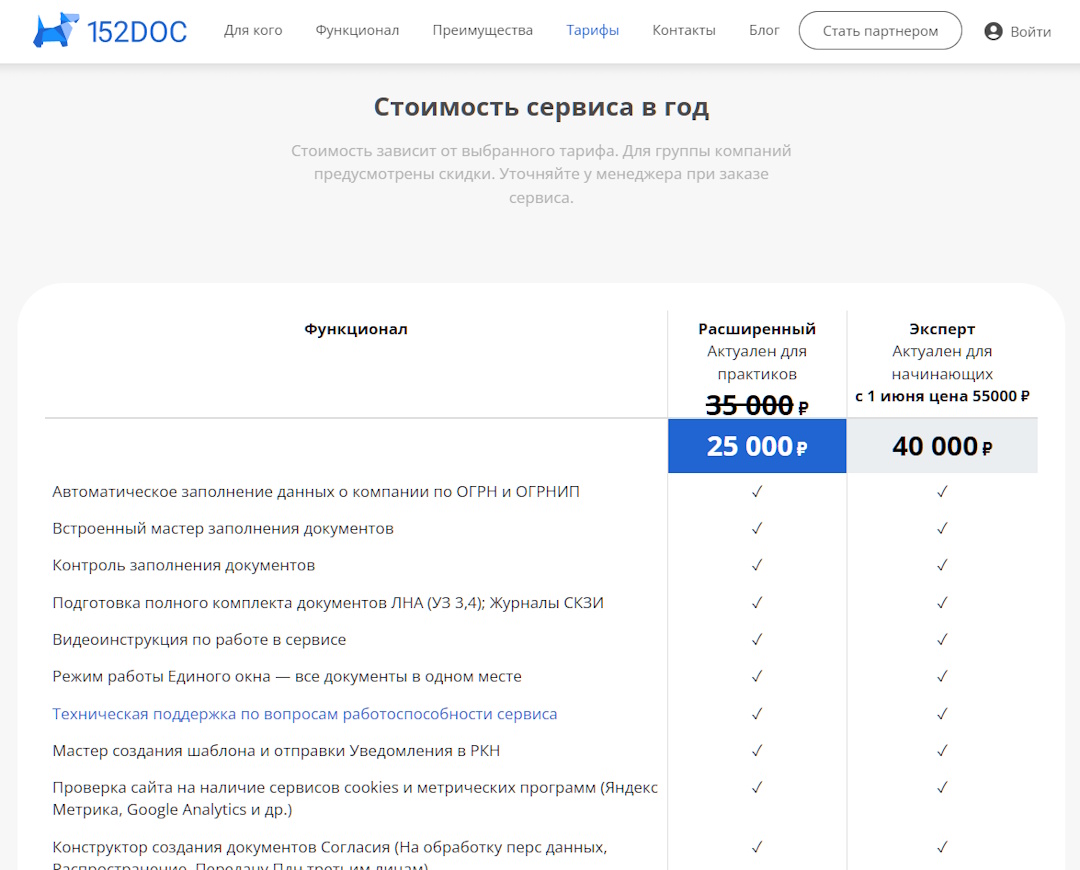Click the checkmark for Контроль заполнения документов under Расширенный
Screen dimensions: 1080x870
pos(756,565)
